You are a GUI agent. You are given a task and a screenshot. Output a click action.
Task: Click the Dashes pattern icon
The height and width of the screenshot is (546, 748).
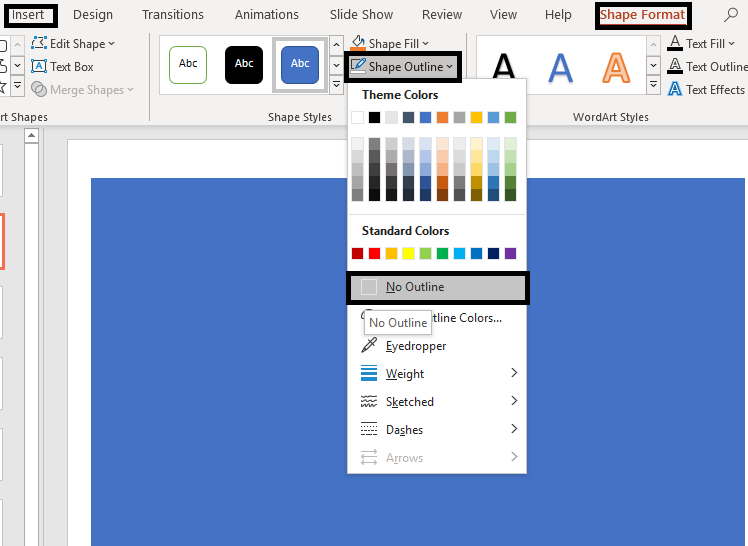click(x=369, y=429)
